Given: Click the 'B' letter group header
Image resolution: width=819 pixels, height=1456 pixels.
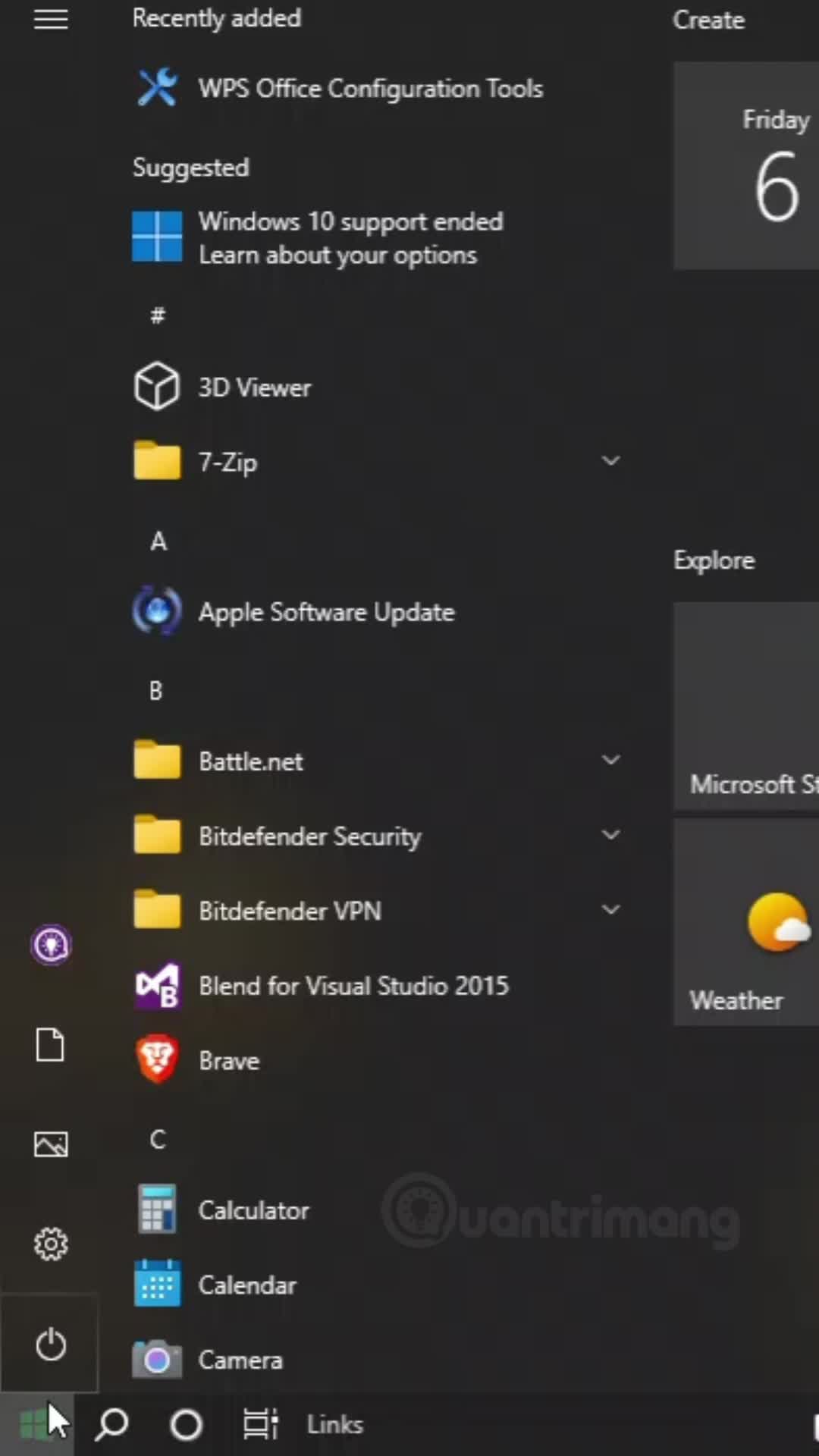Looking at the screenshot, I should 155,690.
